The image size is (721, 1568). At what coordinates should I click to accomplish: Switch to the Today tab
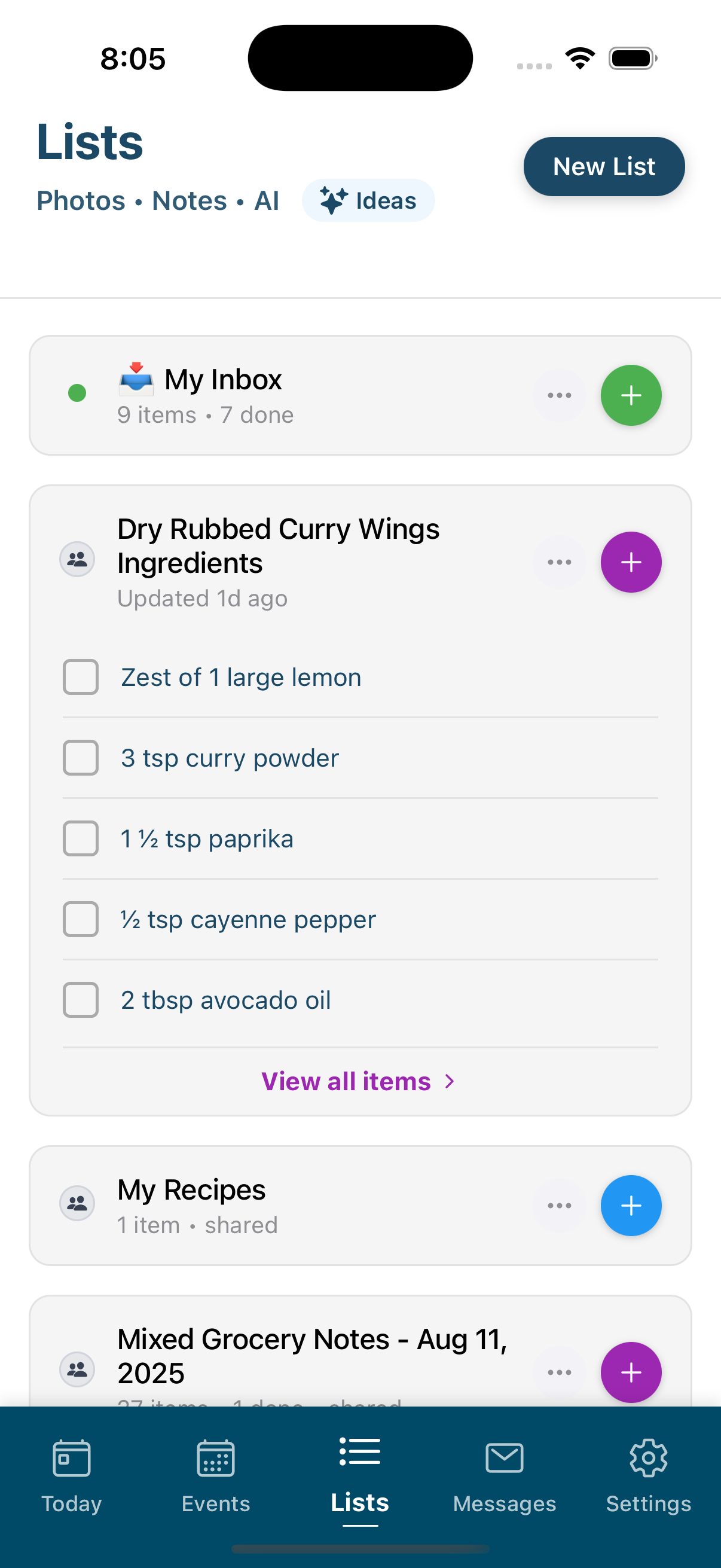72,1475
